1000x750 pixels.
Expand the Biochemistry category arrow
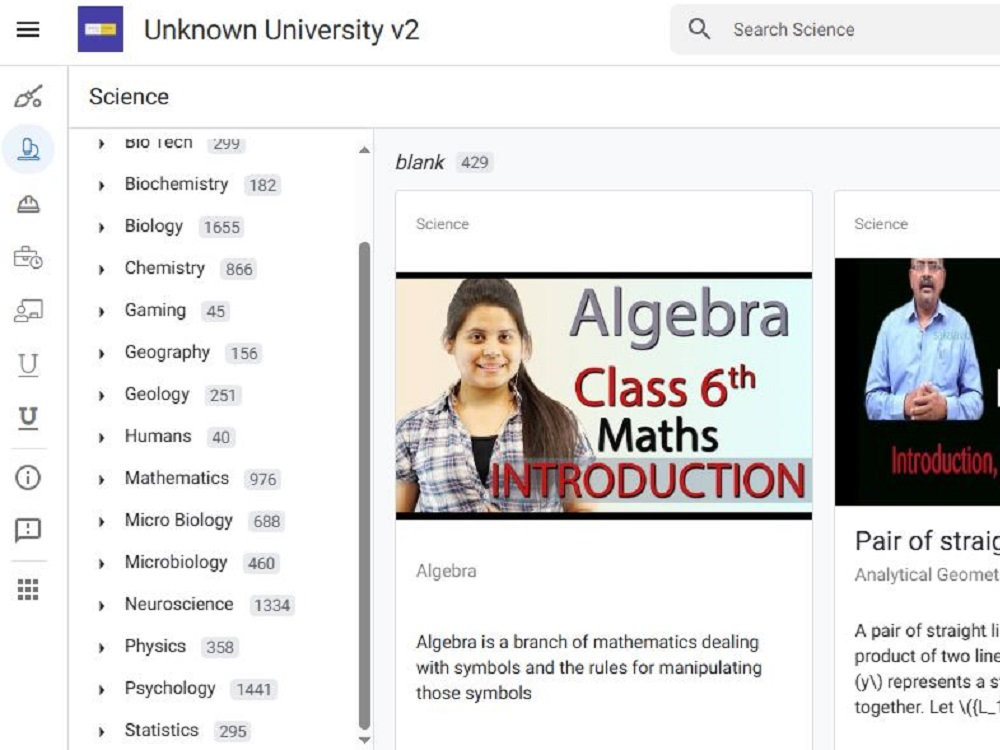[101, 186]
